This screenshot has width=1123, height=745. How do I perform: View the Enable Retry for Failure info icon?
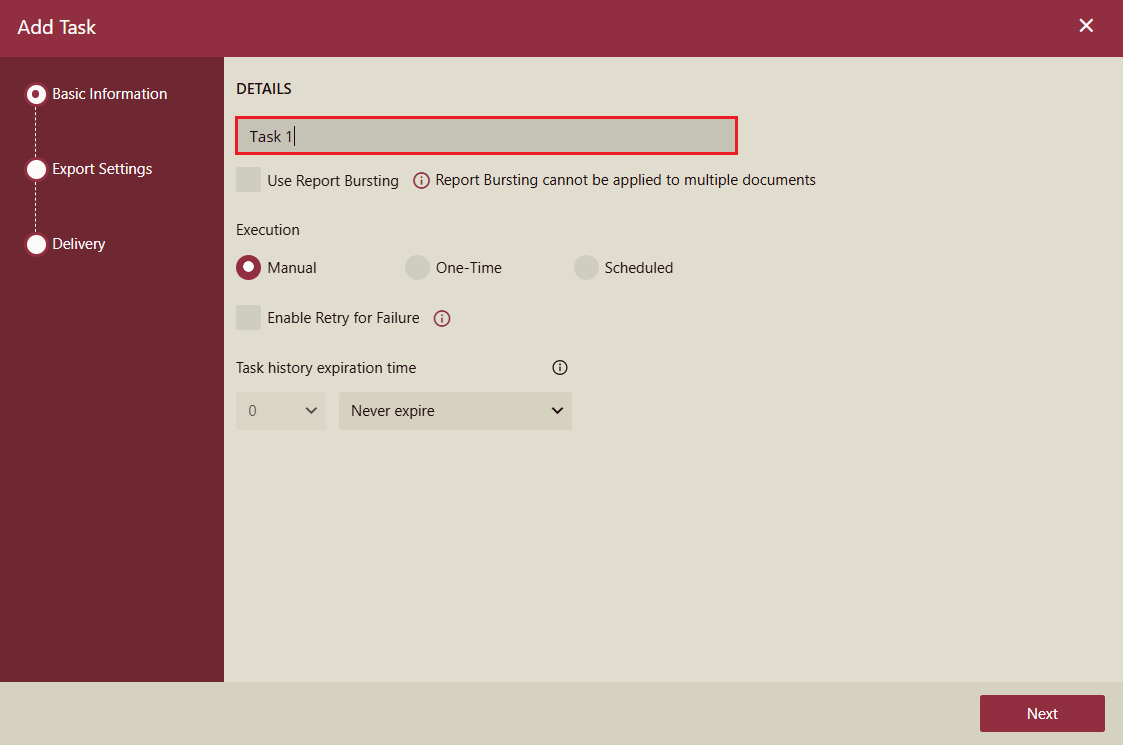click(441, 318)
